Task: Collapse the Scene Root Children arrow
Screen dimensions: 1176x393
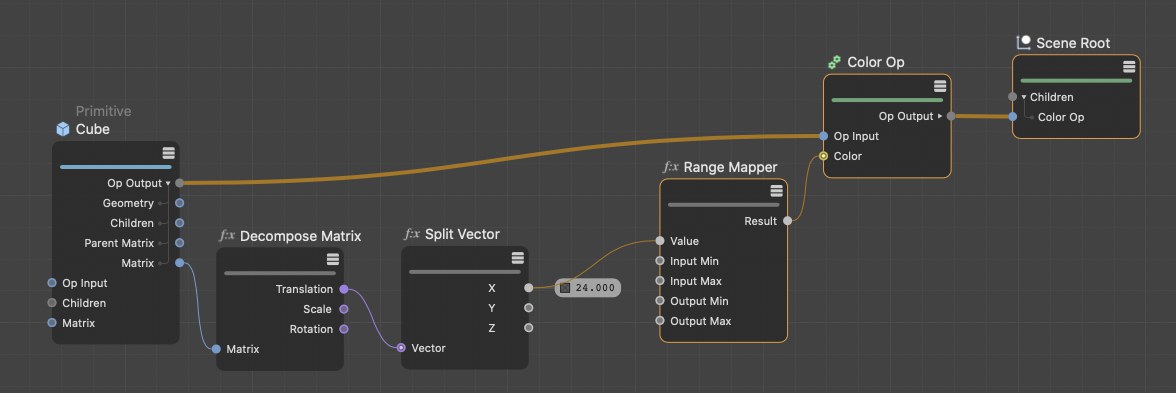Action: pyautogui.click(x=1024, y=98)
